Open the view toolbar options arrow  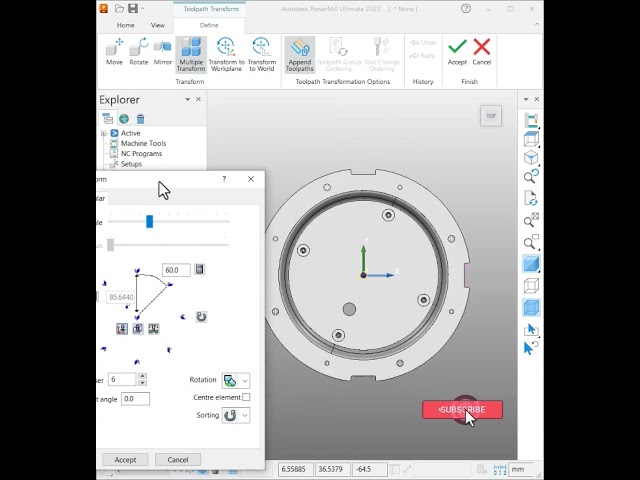(x=526, y=99)
